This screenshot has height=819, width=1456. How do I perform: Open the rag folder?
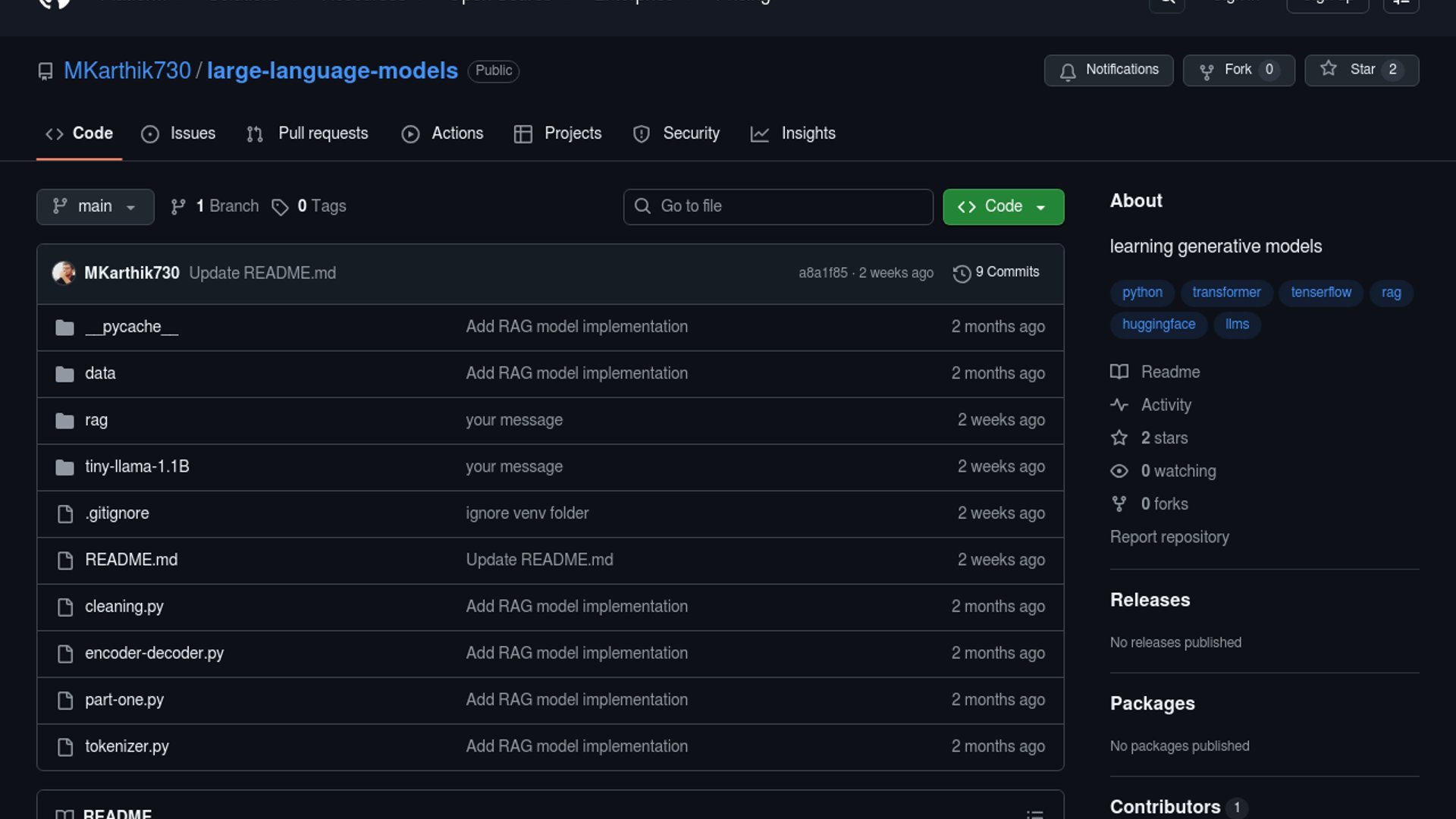(96, 420)
